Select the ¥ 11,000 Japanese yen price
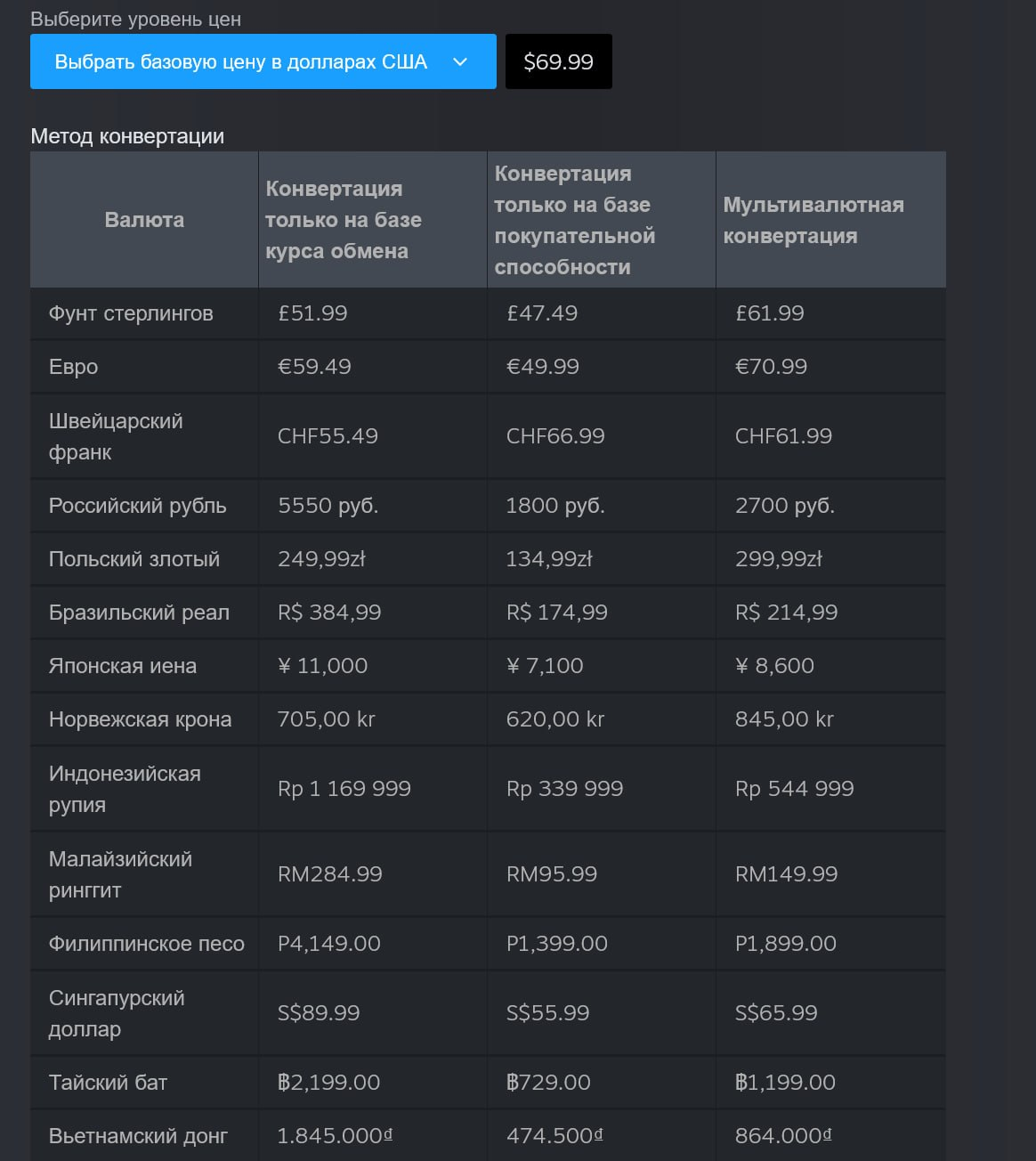This screenshot has height=1161, width=1036. click(322, 666)
